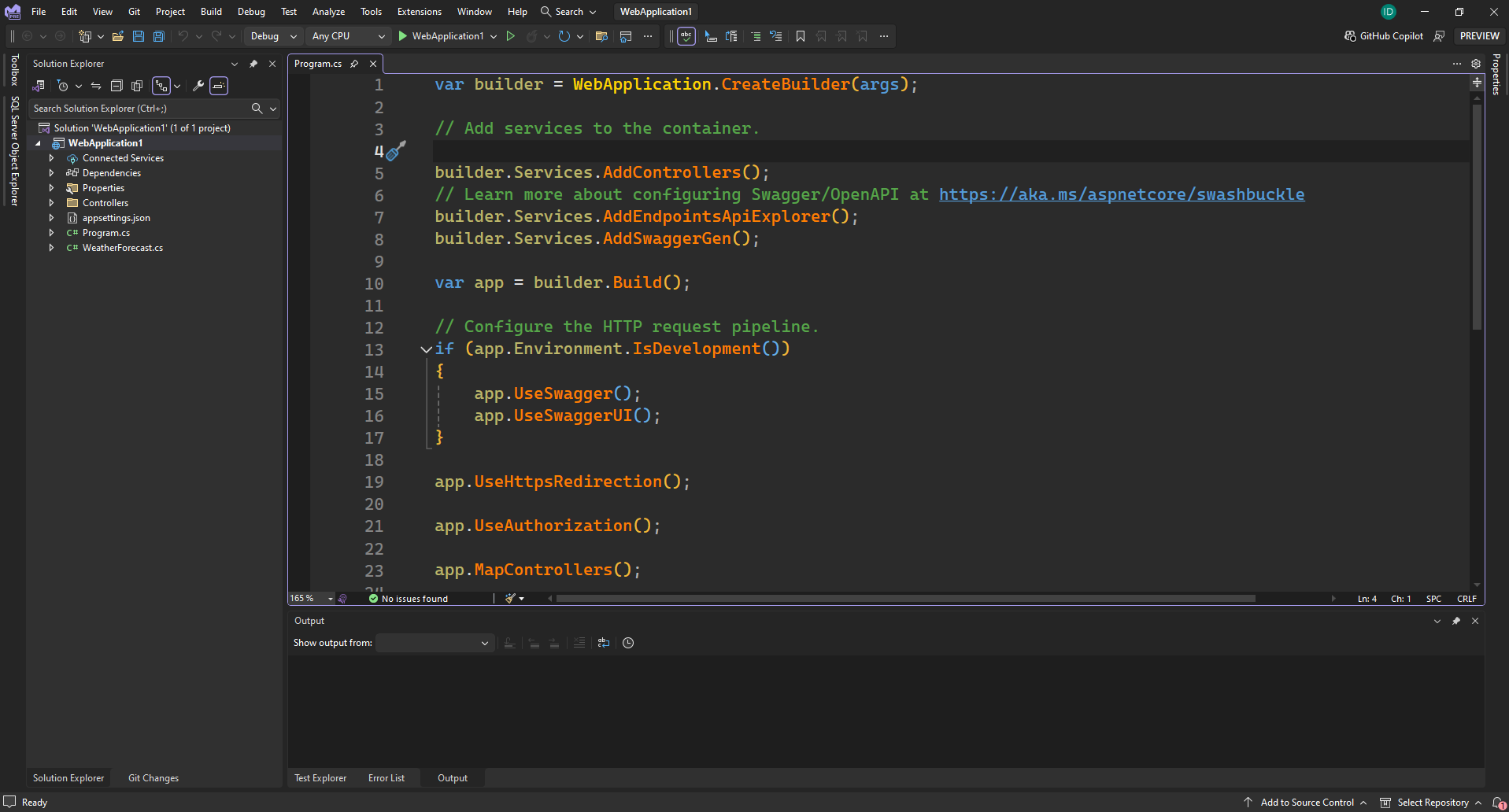Screen dimensions: 1509x812
Task: Click the bookmark icon in the toolbar
Action: (x=801, y=36)
